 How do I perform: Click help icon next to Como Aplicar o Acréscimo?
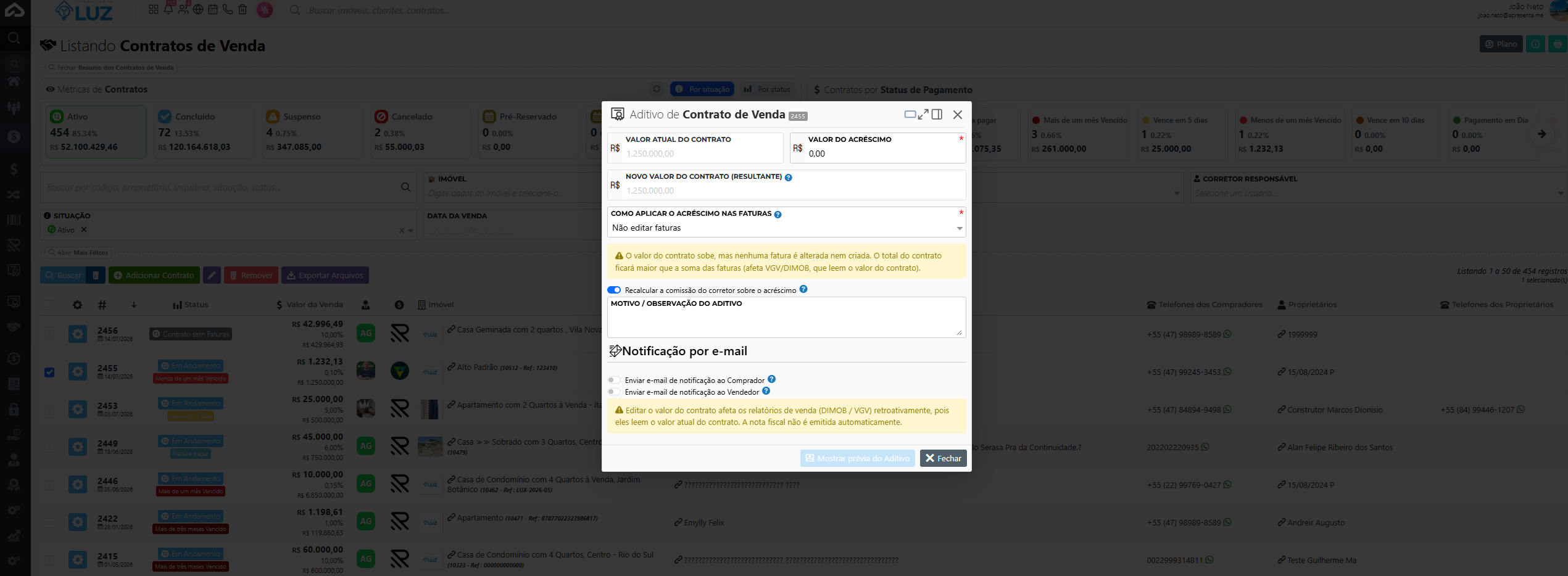pyautogui.click(x=778, y=215)
